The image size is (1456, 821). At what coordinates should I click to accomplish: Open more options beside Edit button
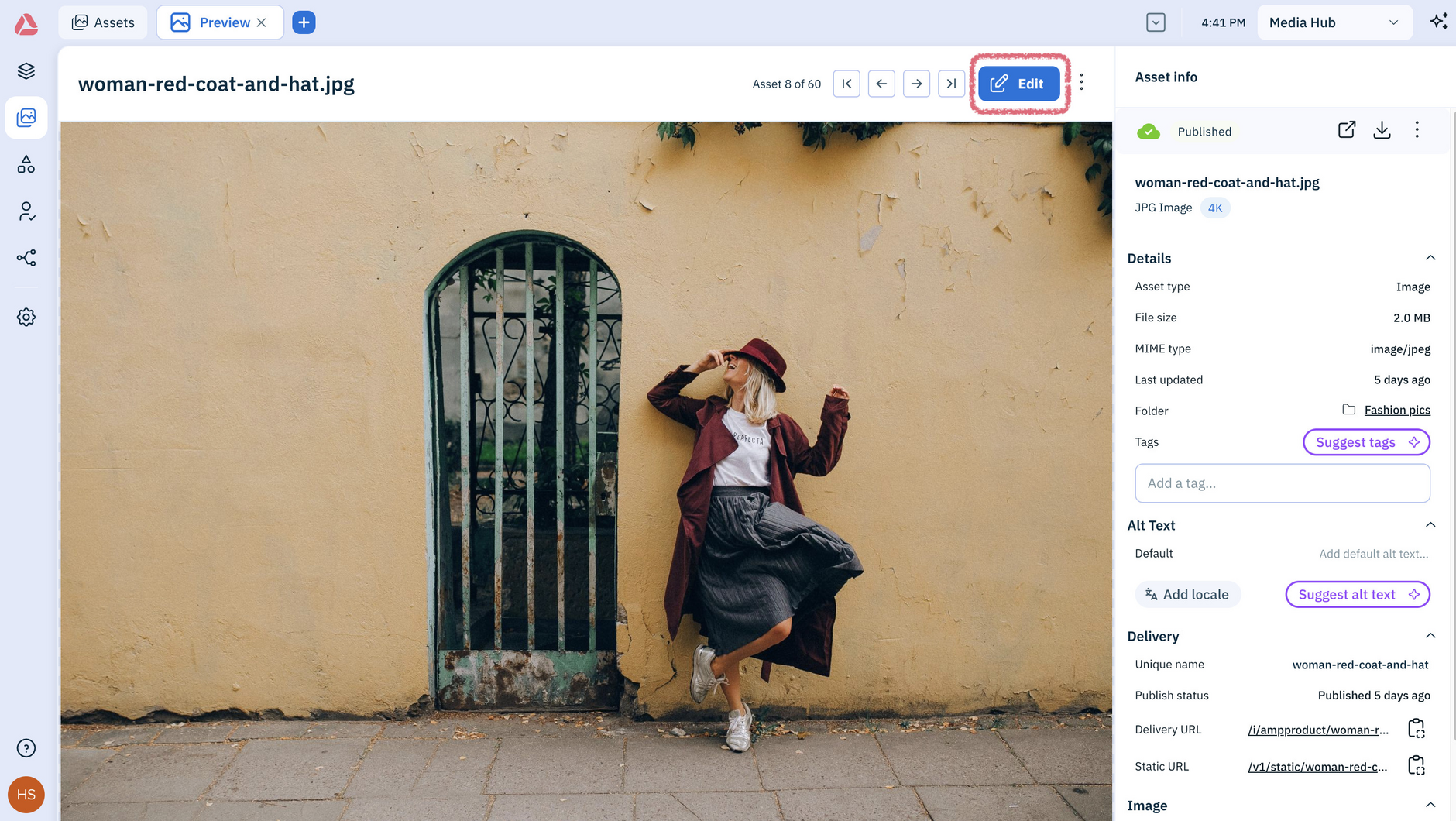point(1082,82)
